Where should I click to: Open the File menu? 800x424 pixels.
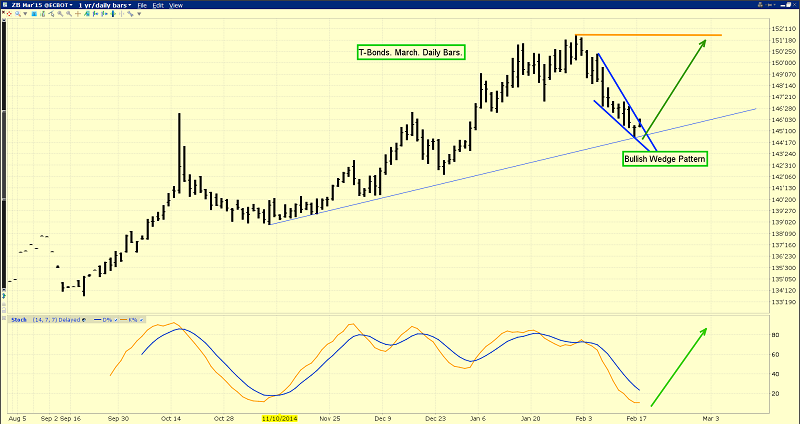tap(143, 5)
